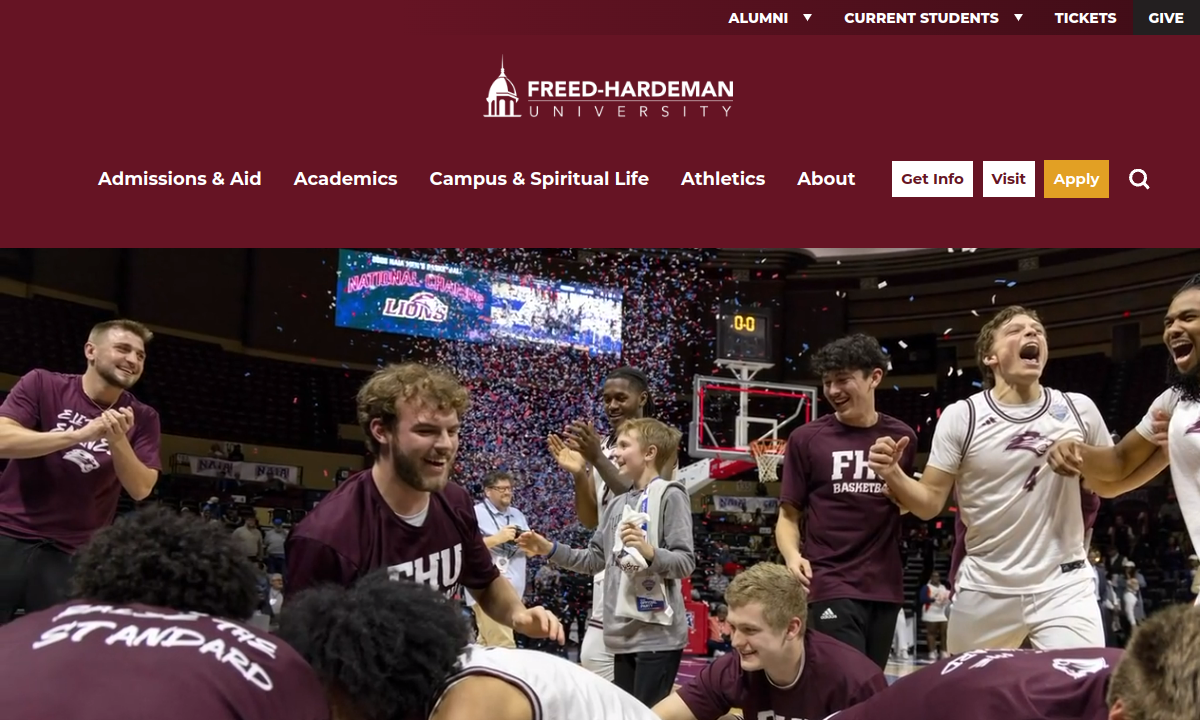Click the National Champs jumbotron in the photo
The image size is (1200, 720).
[479, 303]
